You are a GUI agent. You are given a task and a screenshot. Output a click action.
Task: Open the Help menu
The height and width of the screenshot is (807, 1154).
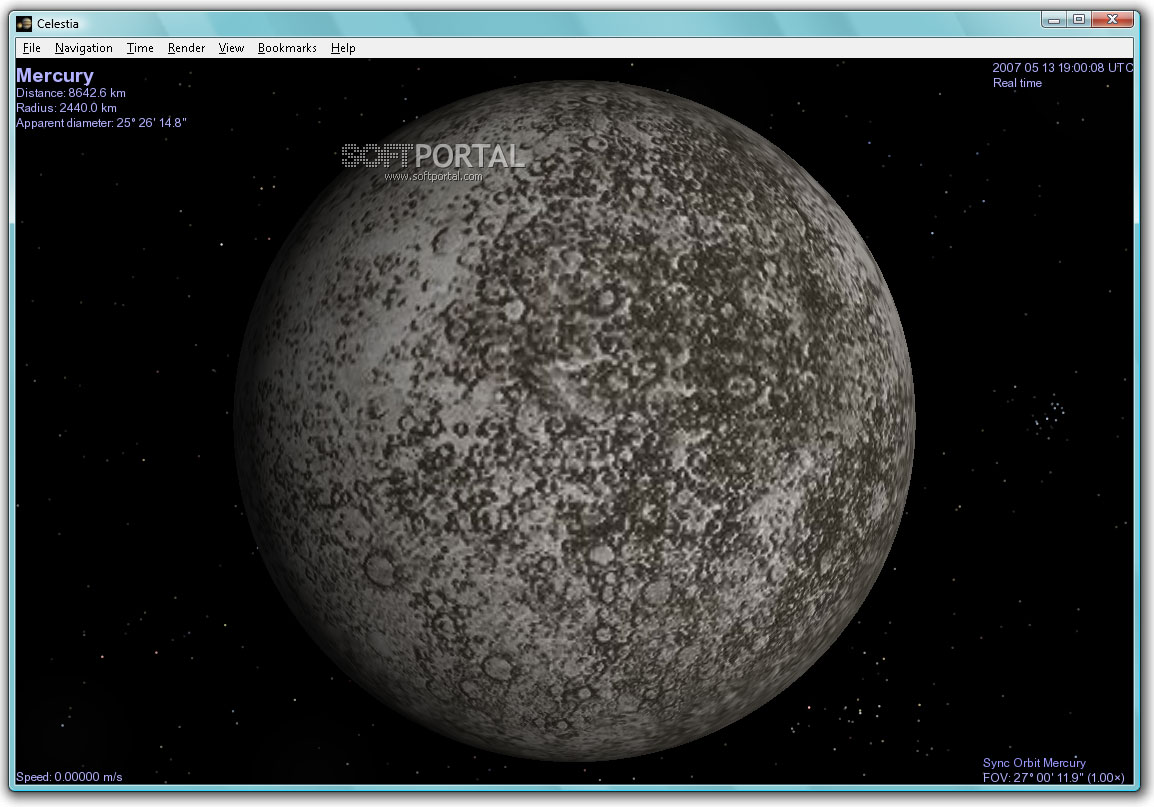coord(343,48)
